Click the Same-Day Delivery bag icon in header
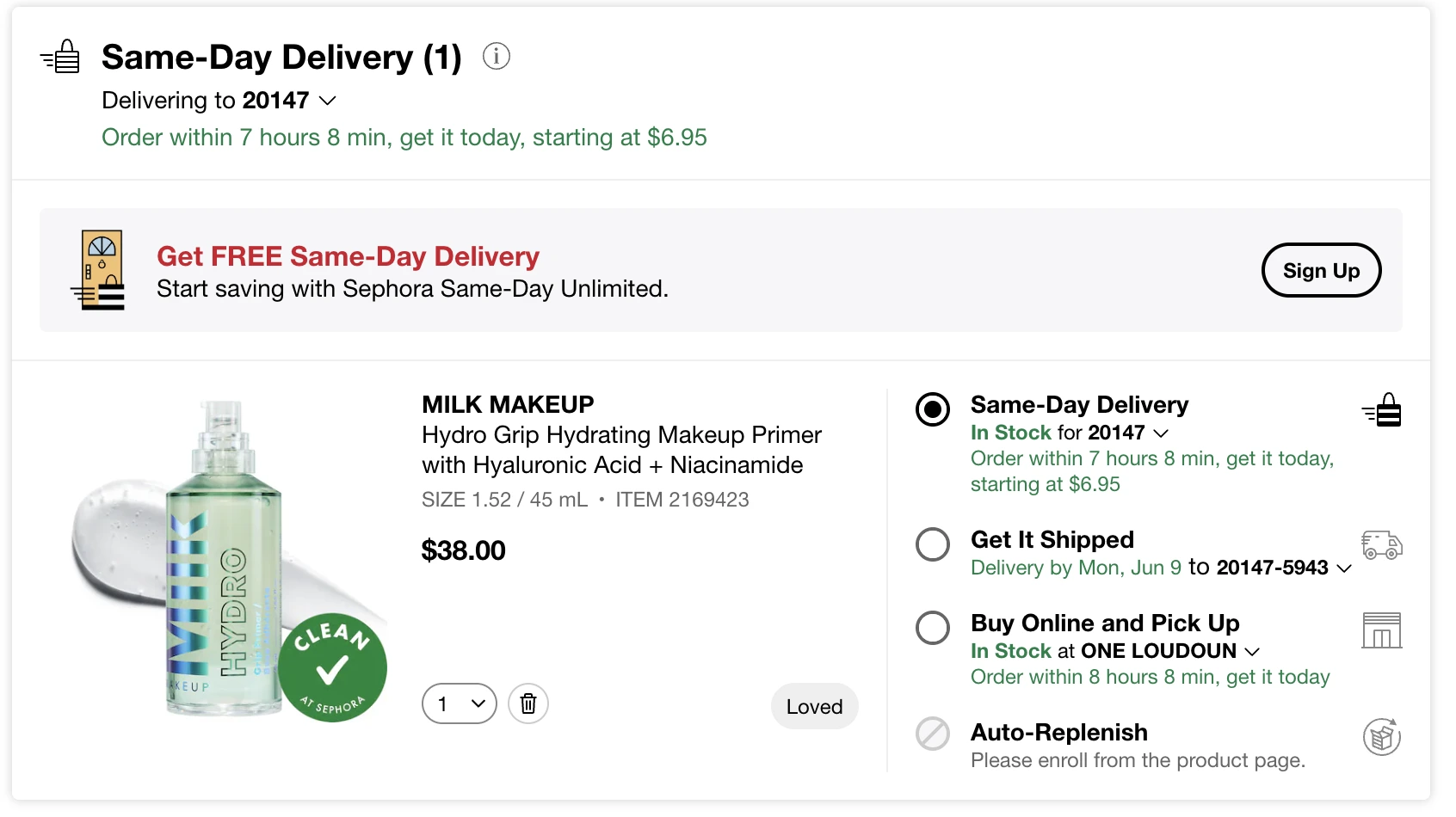 (60, 57)
